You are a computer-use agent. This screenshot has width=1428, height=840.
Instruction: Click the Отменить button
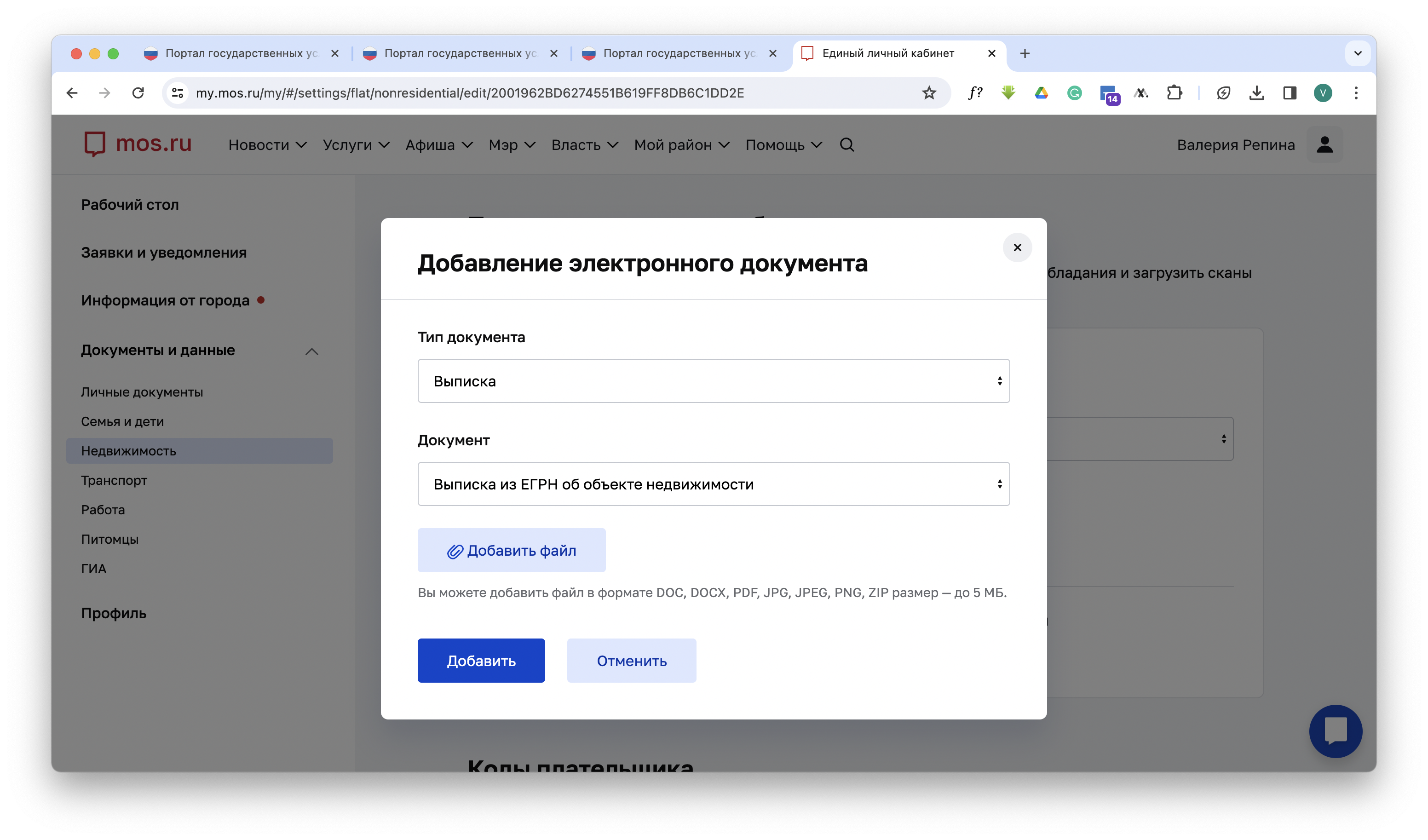click(631, 661)
